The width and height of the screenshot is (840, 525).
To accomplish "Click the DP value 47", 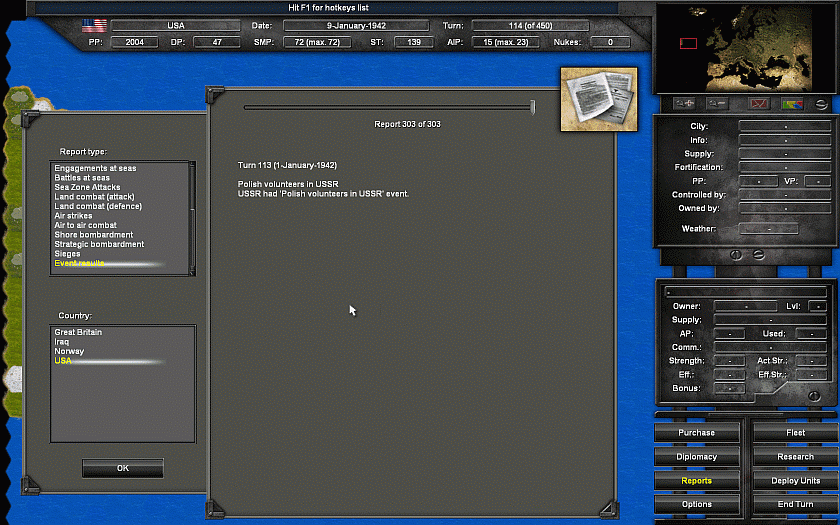I will [x=217, y=42].
